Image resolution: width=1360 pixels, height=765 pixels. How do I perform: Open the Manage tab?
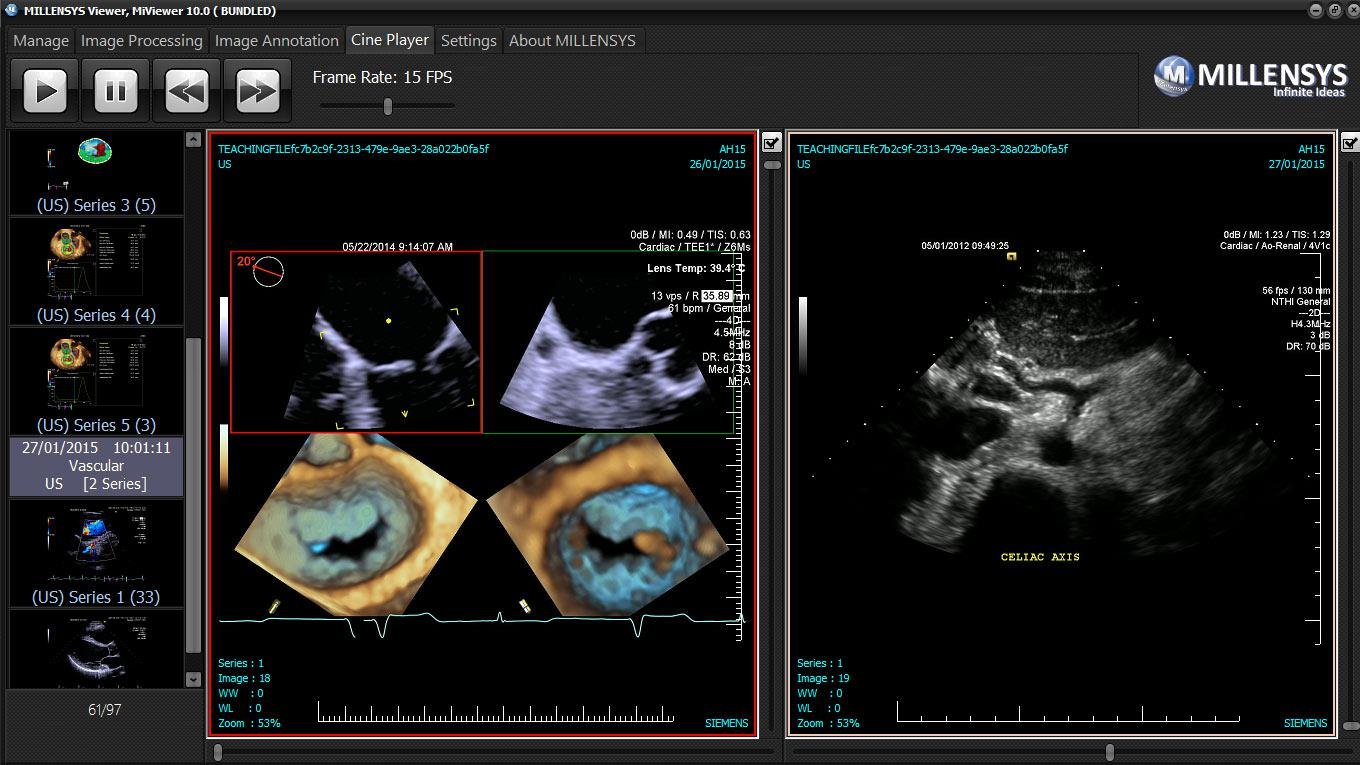click(x=41, y=41)
